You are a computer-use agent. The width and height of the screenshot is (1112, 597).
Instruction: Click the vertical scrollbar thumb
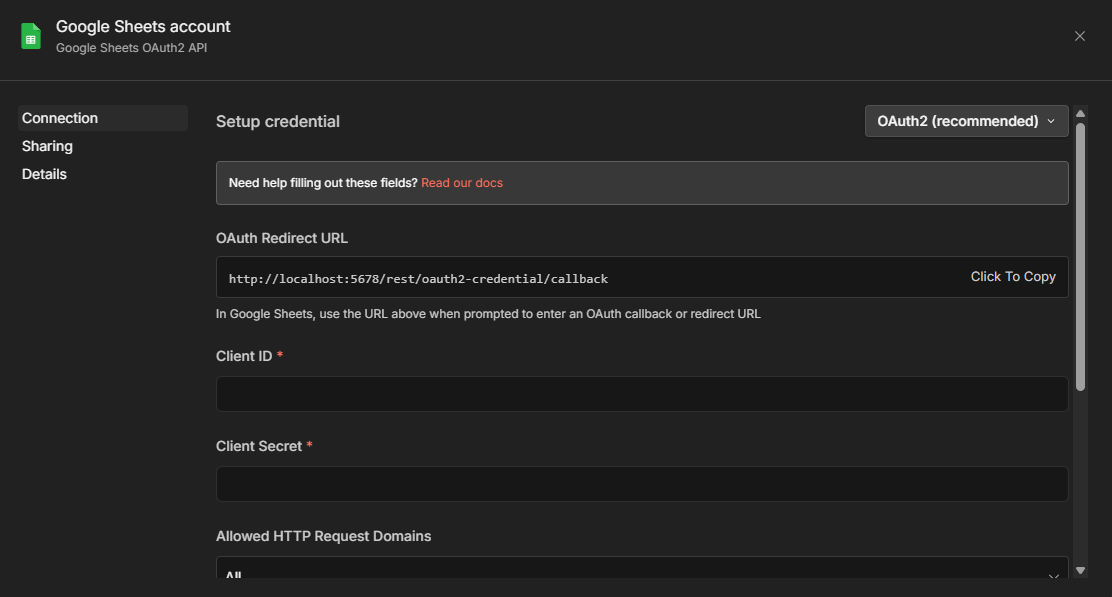point(1080,250)
